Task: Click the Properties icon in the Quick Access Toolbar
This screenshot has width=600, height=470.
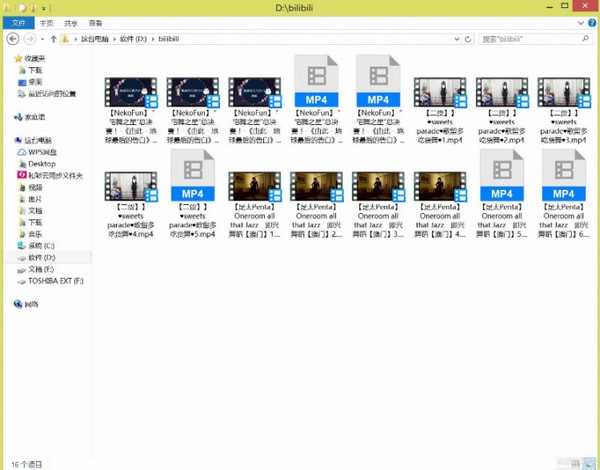Action: [23, 7]
